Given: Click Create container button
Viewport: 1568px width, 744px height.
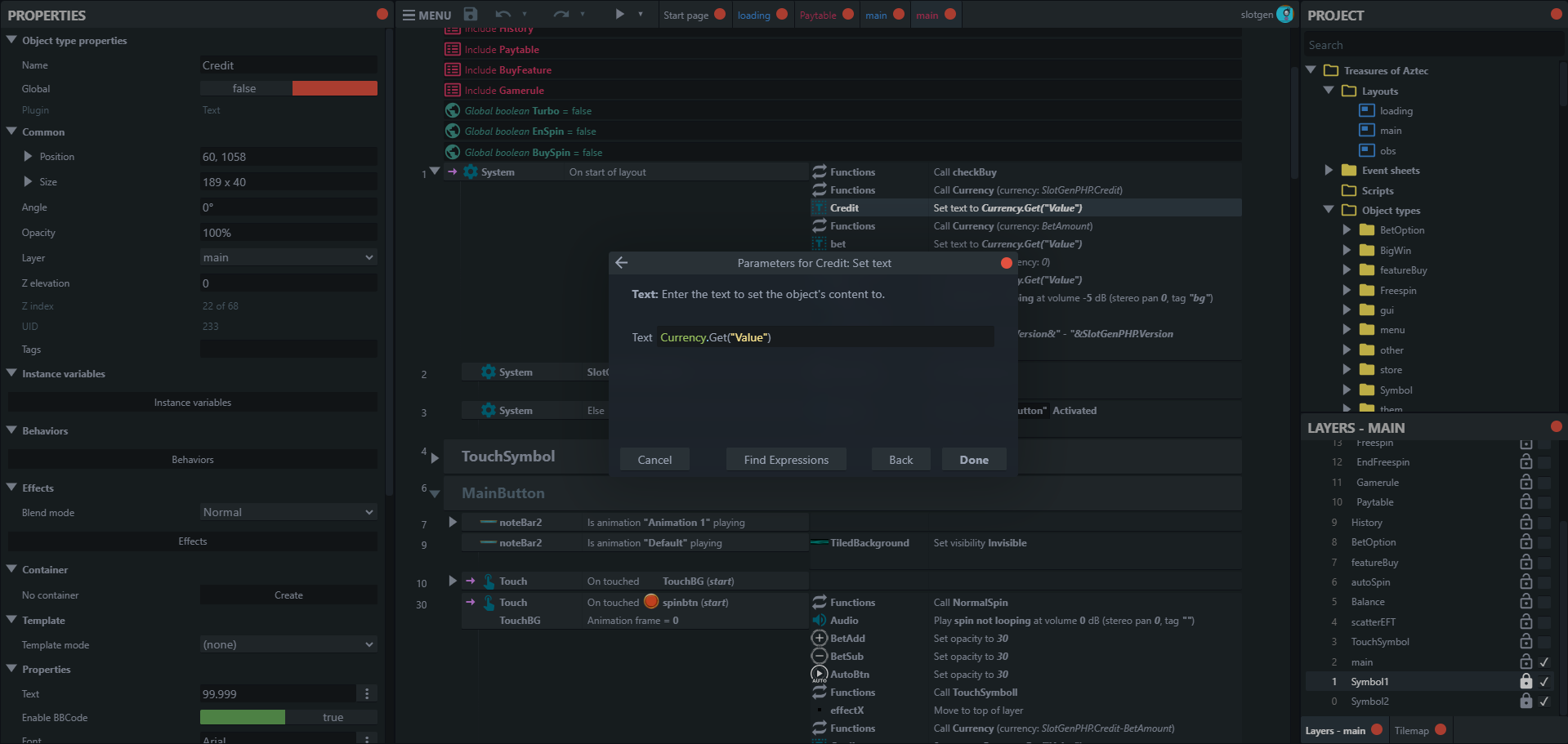Looking at the screenshot, I should 288,595.
